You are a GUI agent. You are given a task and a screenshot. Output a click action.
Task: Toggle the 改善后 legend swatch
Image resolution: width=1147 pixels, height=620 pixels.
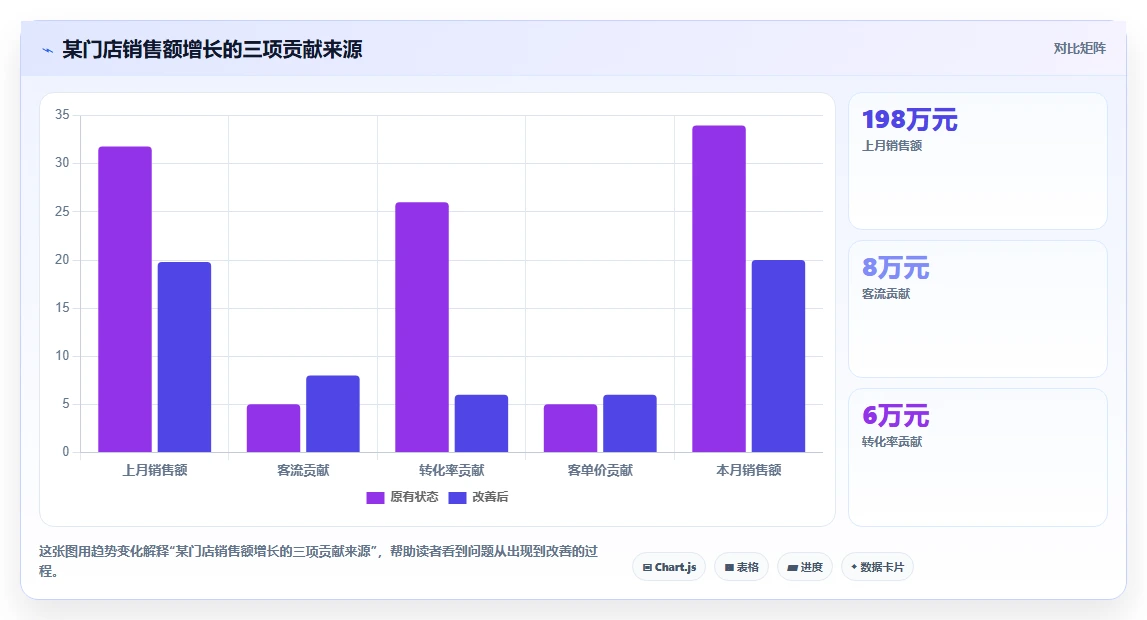[457, 498]
